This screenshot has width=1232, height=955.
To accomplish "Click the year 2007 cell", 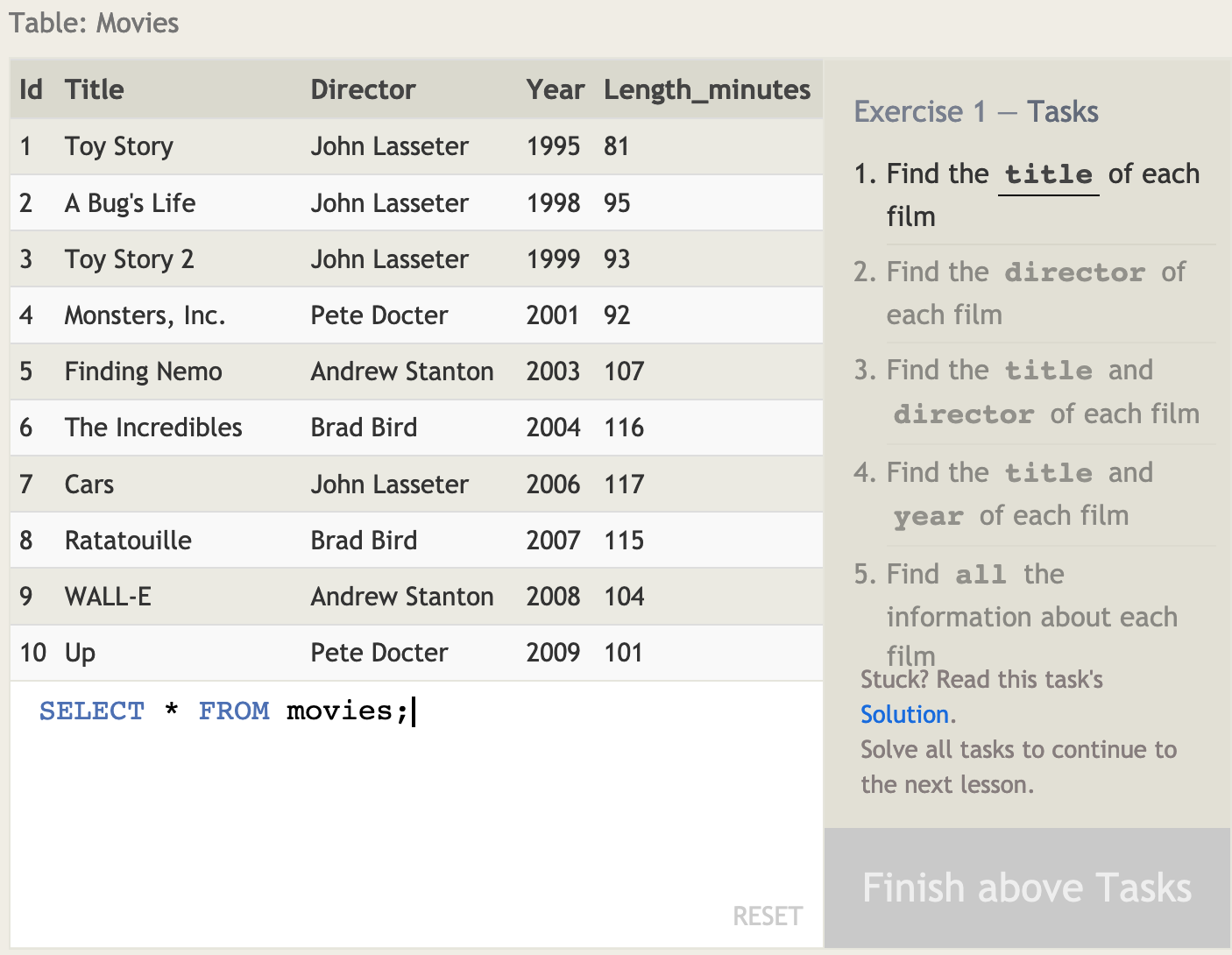I will [x=553, y=541].
